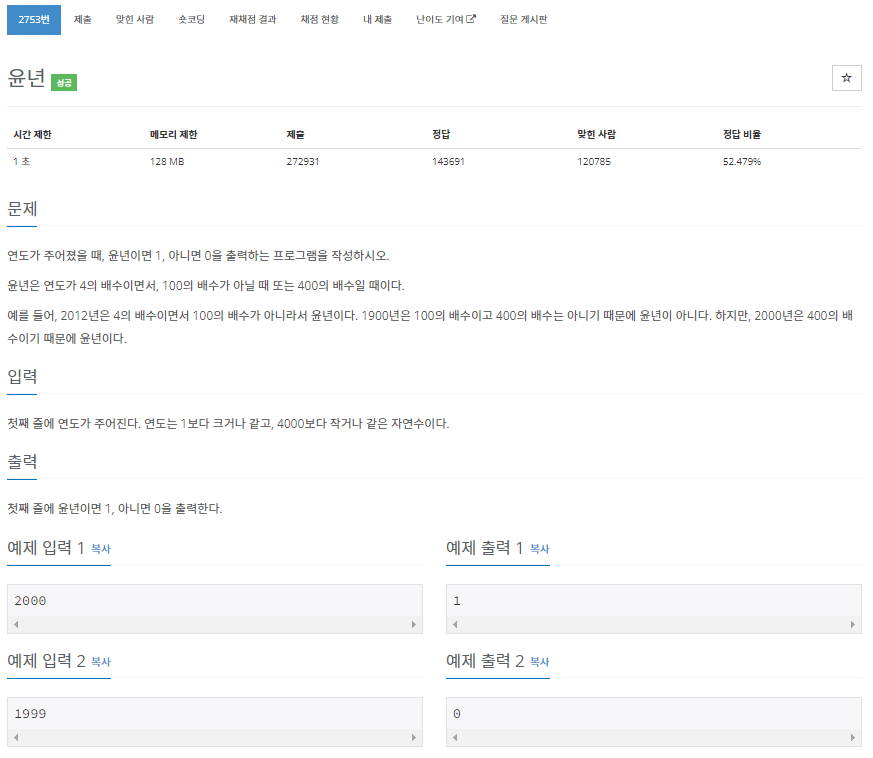Copy 예제 입력 1 with 복사 link
This screenshot has width=873, height=758.
pos(101,549)
